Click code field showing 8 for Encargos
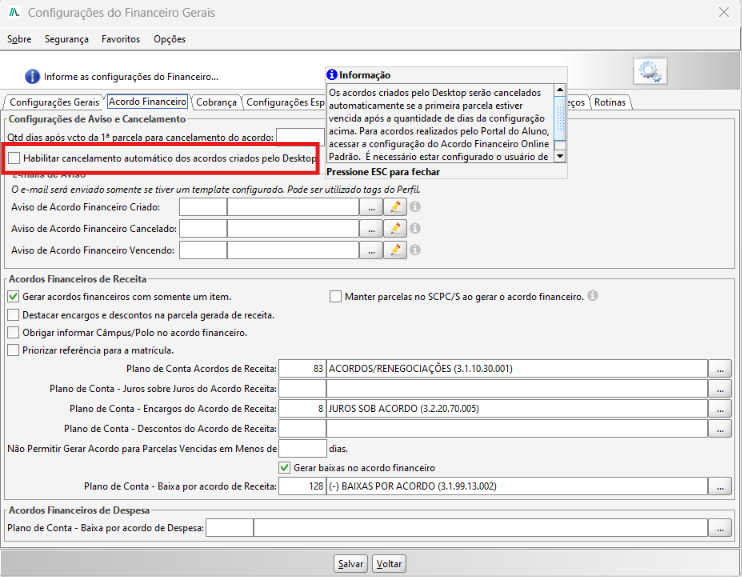The width and height of the screenshot is (742, 577). pos(302,408)
